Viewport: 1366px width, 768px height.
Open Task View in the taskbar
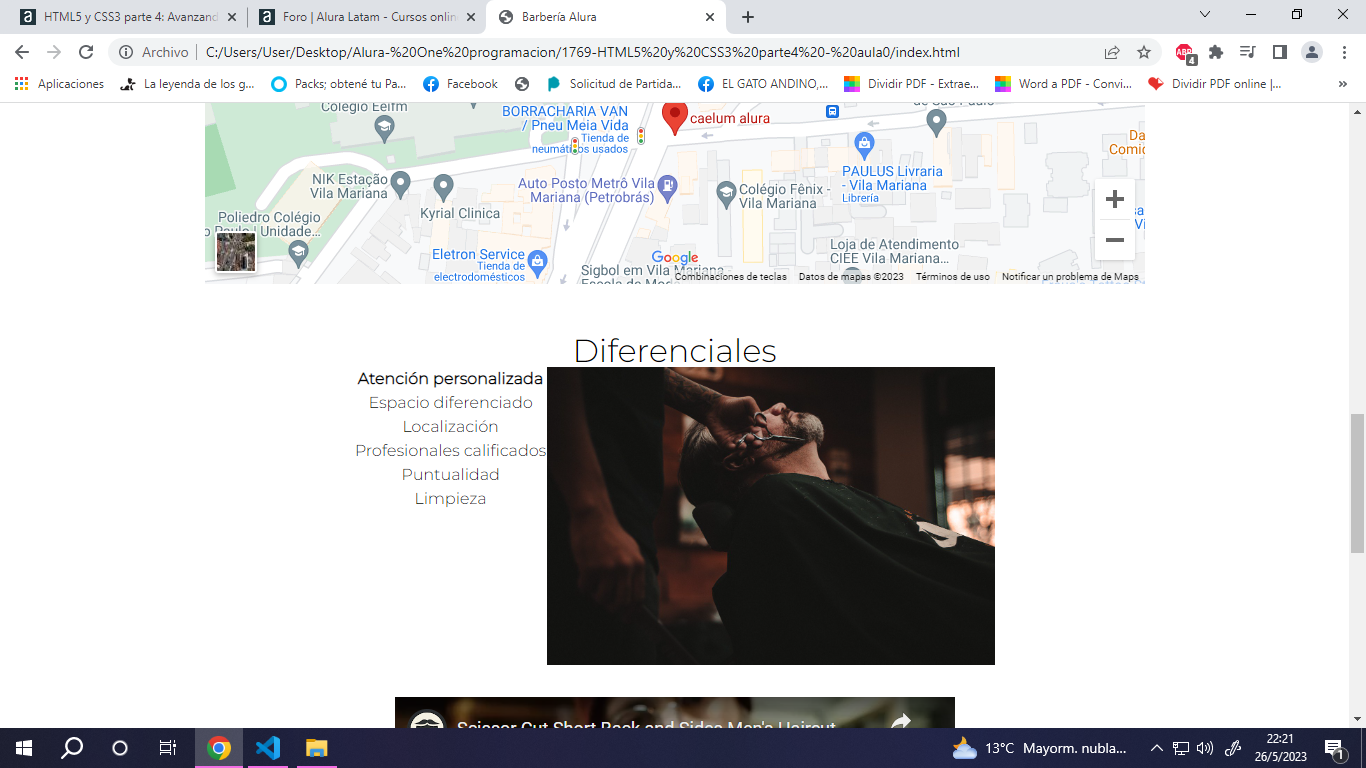(x=168, y=748)
